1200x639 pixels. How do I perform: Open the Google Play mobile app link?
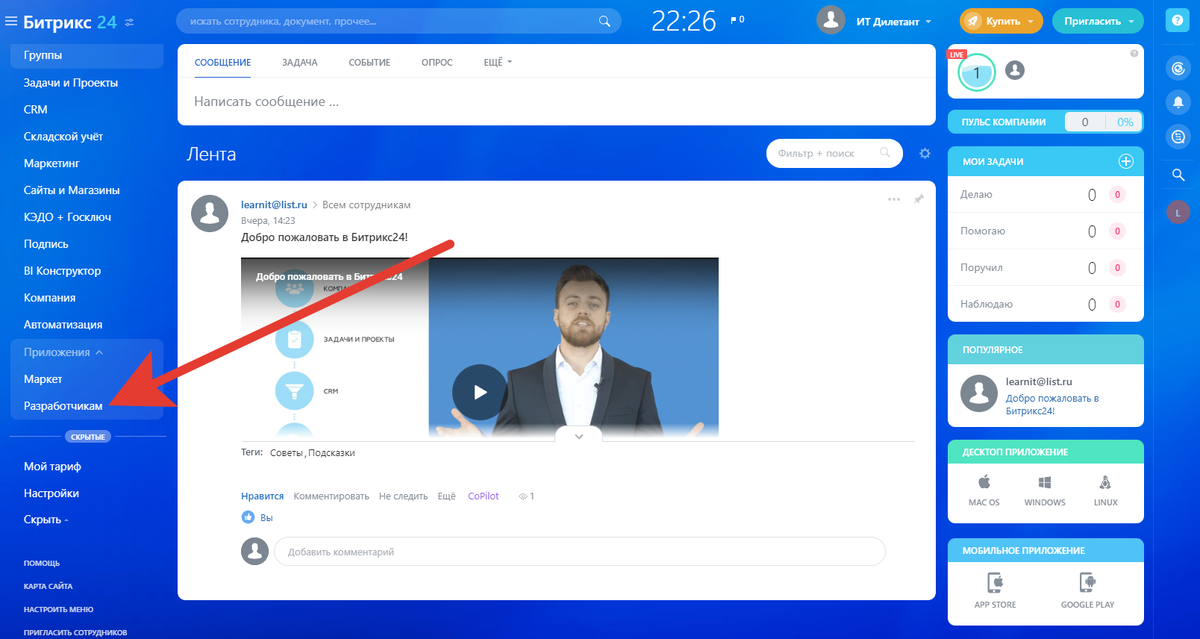coord(1087,591)
